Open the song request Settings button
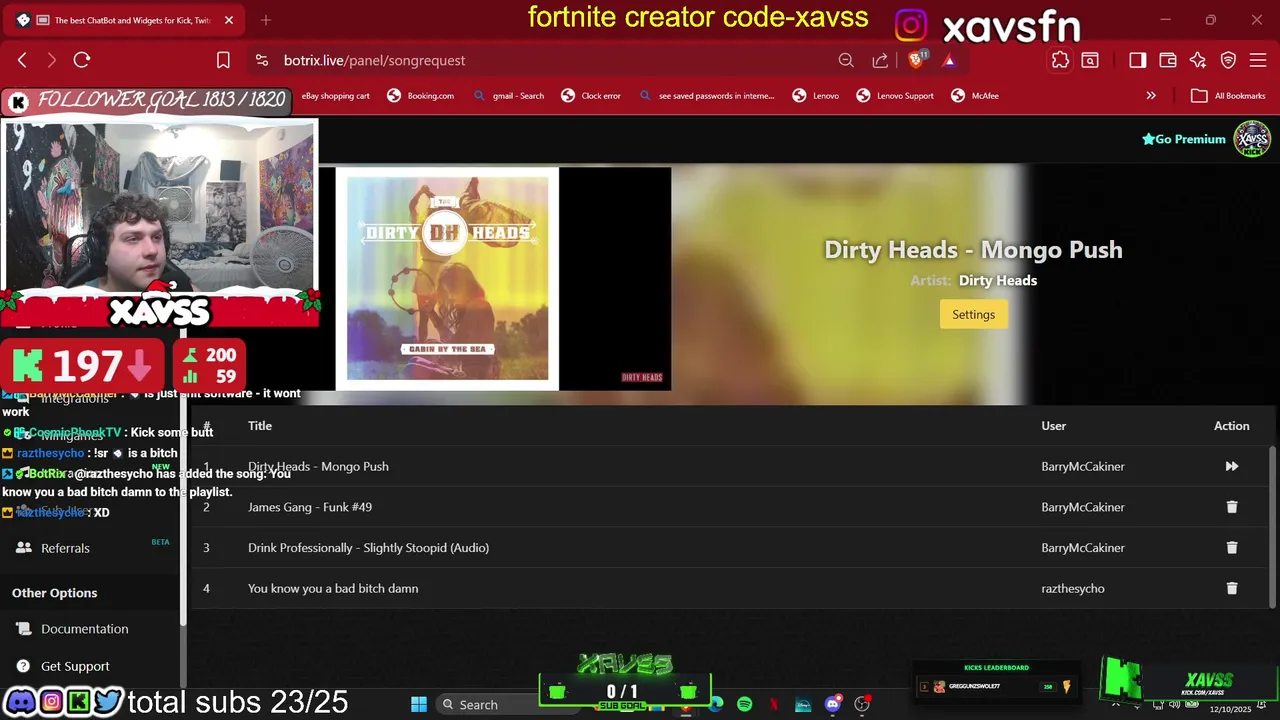The image size is (1280, 720). [x=973, y=314]
